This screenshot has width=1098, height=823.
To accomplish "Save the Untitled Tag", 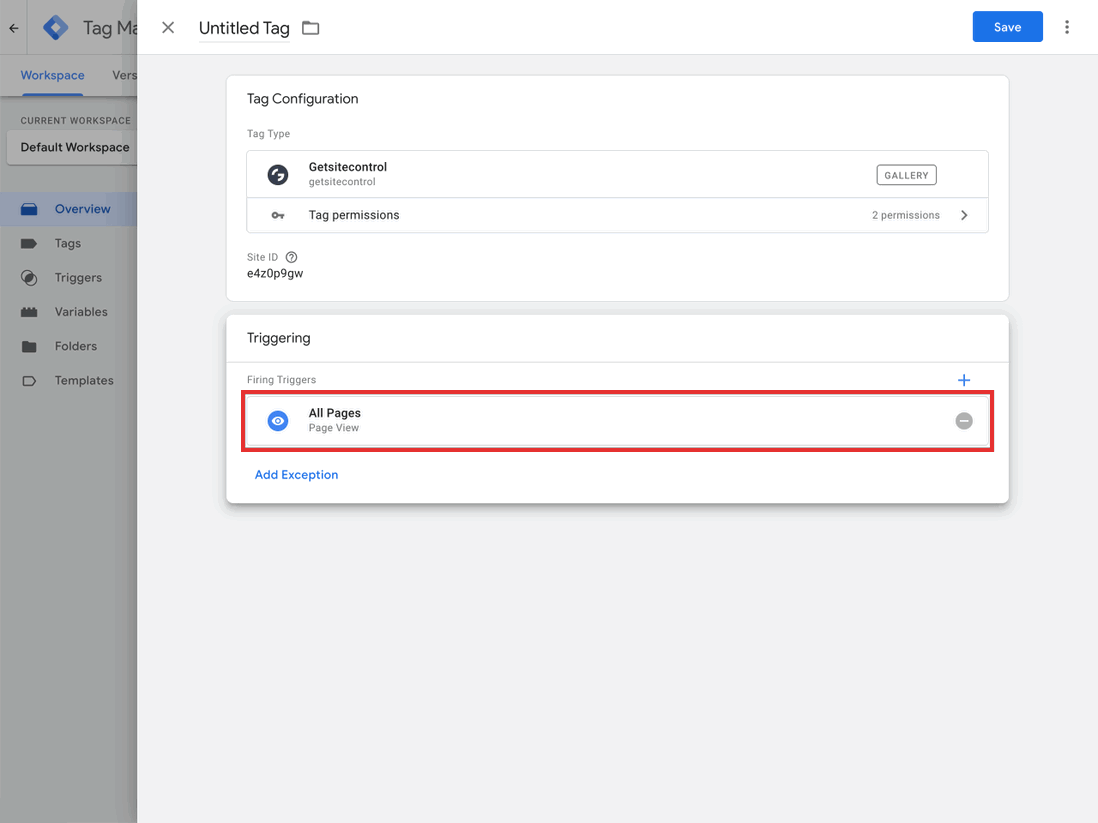I will (1007, 27).
